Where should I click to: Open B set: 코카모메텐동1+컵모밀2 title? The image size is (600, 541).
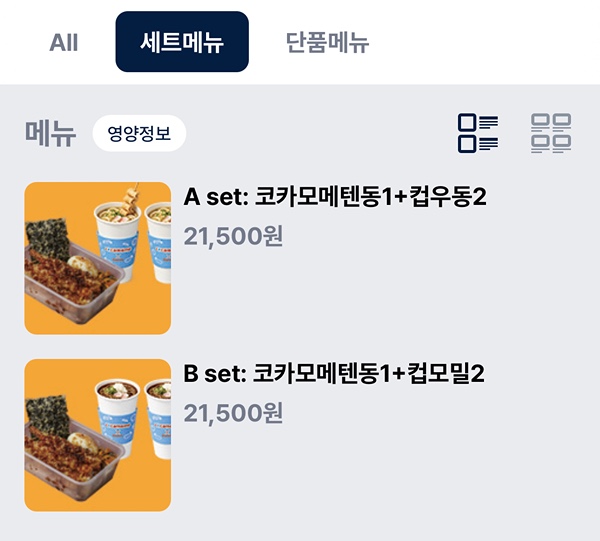tap(335, 374)
